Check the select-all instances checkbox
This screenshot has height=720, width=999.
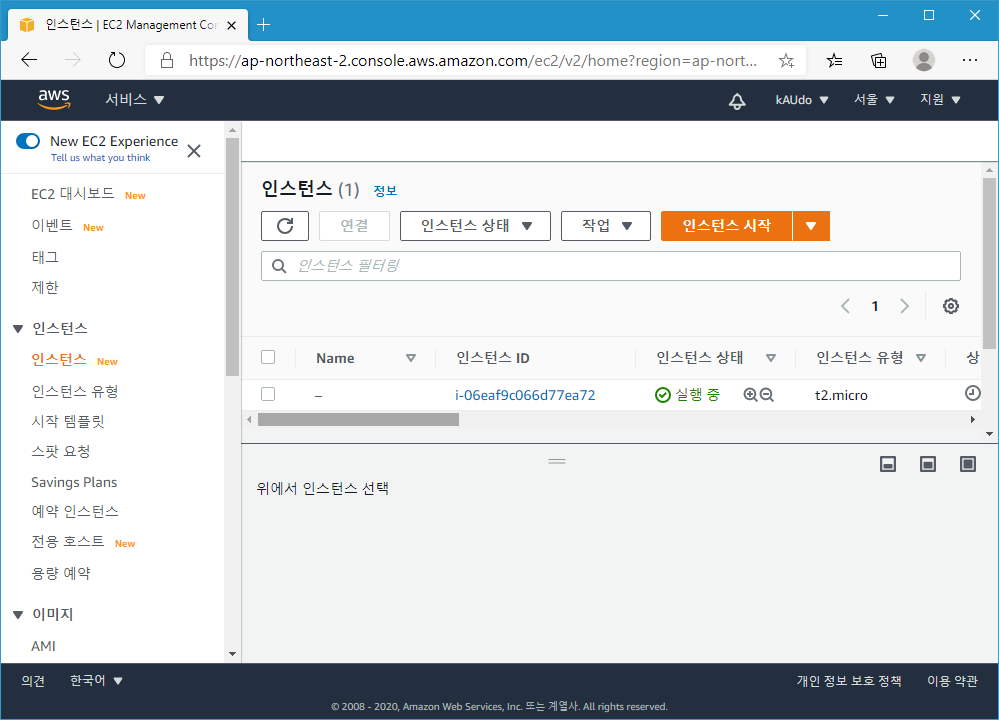point(268,357)
